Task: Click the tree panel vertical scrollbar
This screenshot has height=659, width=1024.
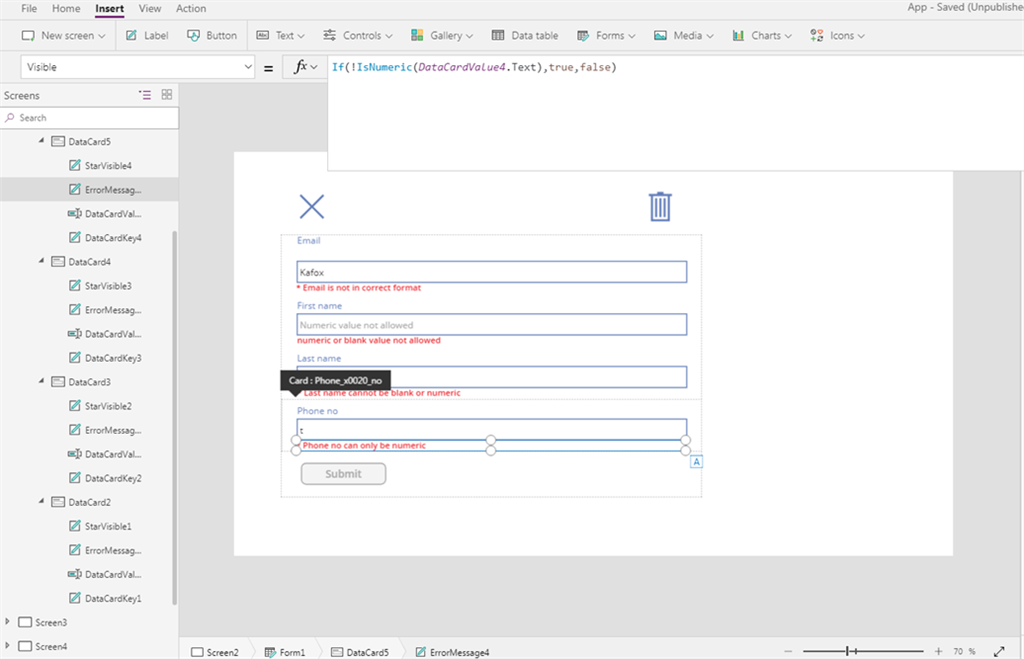Action: point(174,418)
